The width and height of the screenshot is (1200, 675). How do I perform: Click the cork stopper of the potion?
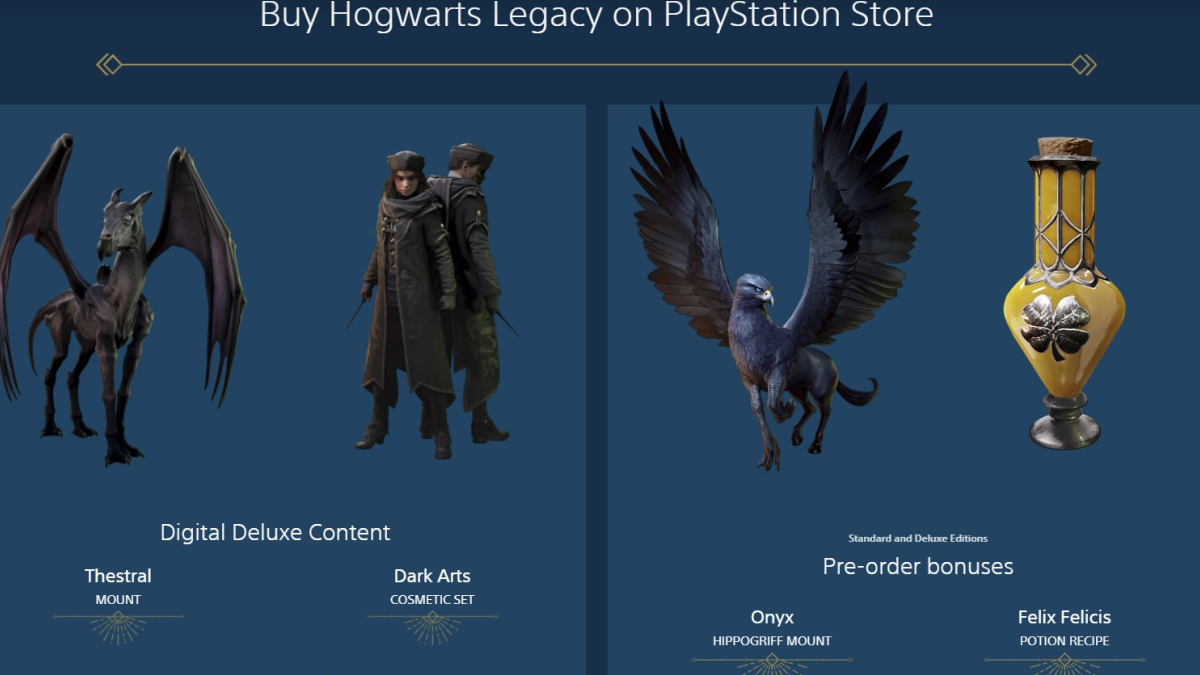tap(1064, 146)
